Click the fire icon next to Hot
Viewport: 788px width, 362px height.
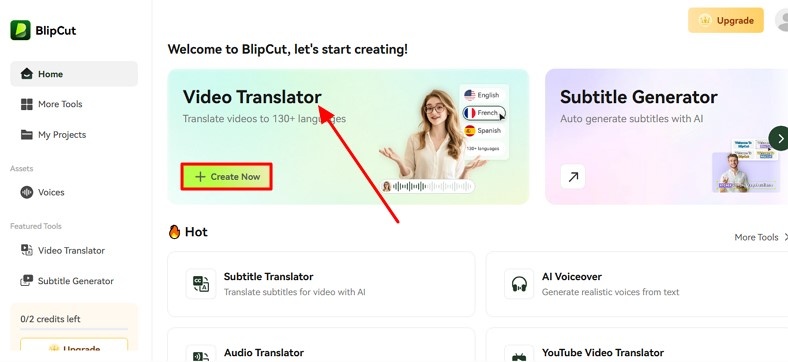coord(174,232)
